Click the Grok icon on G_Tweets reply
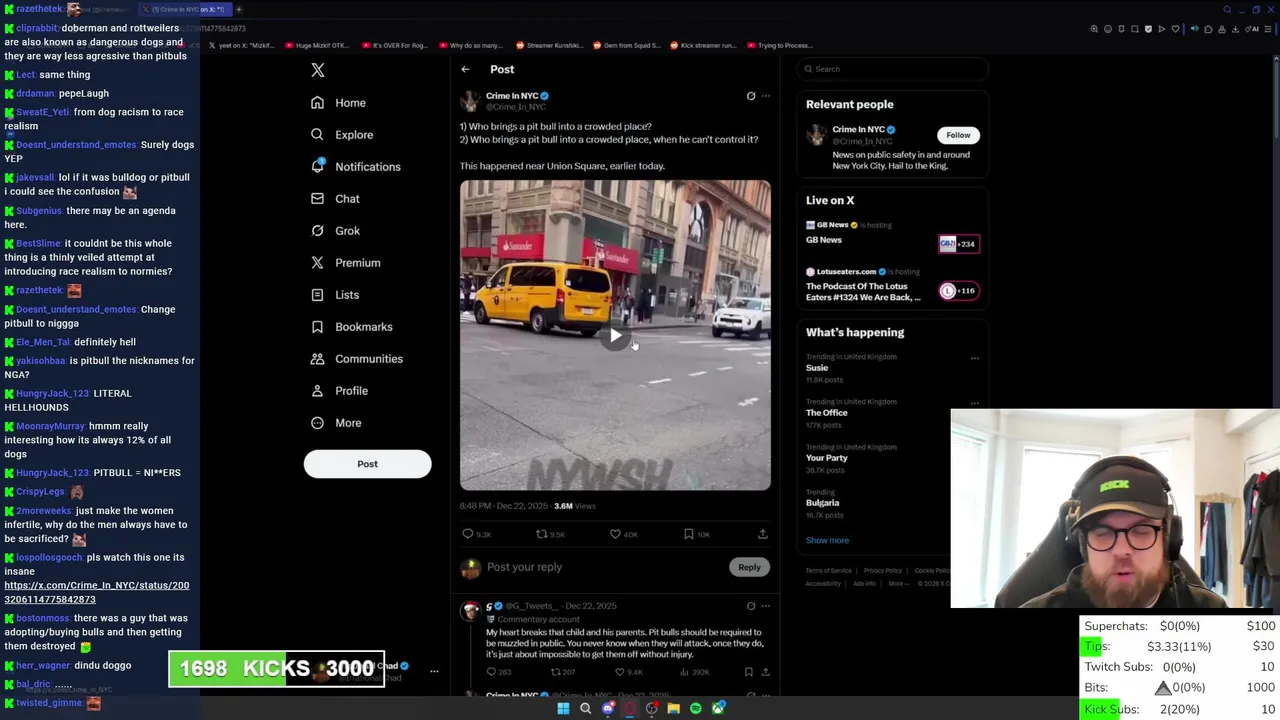 [751, 606]
